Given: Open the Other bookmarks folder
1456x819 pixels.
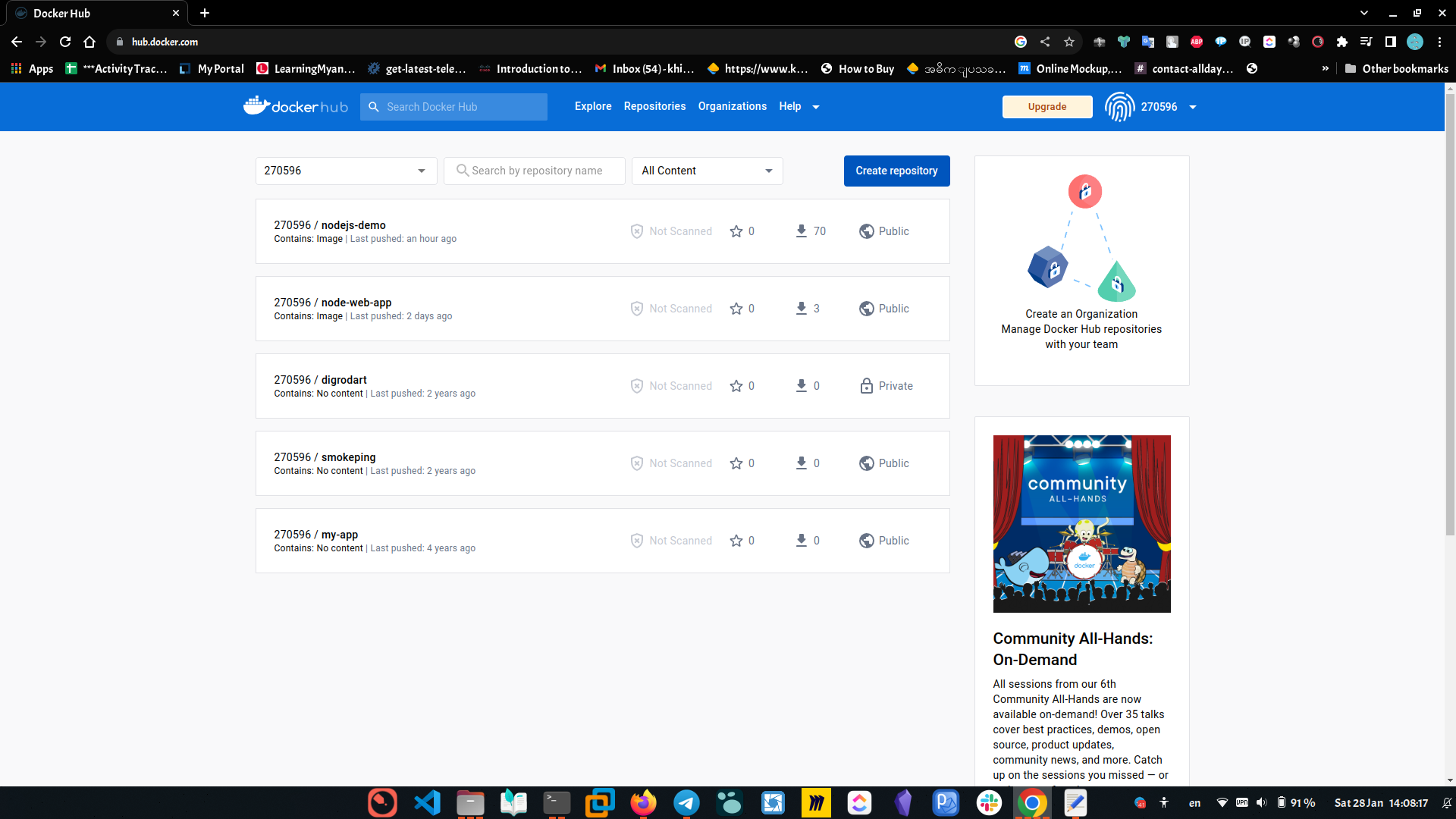Looking at the screenshot, I should point(1396,68).
